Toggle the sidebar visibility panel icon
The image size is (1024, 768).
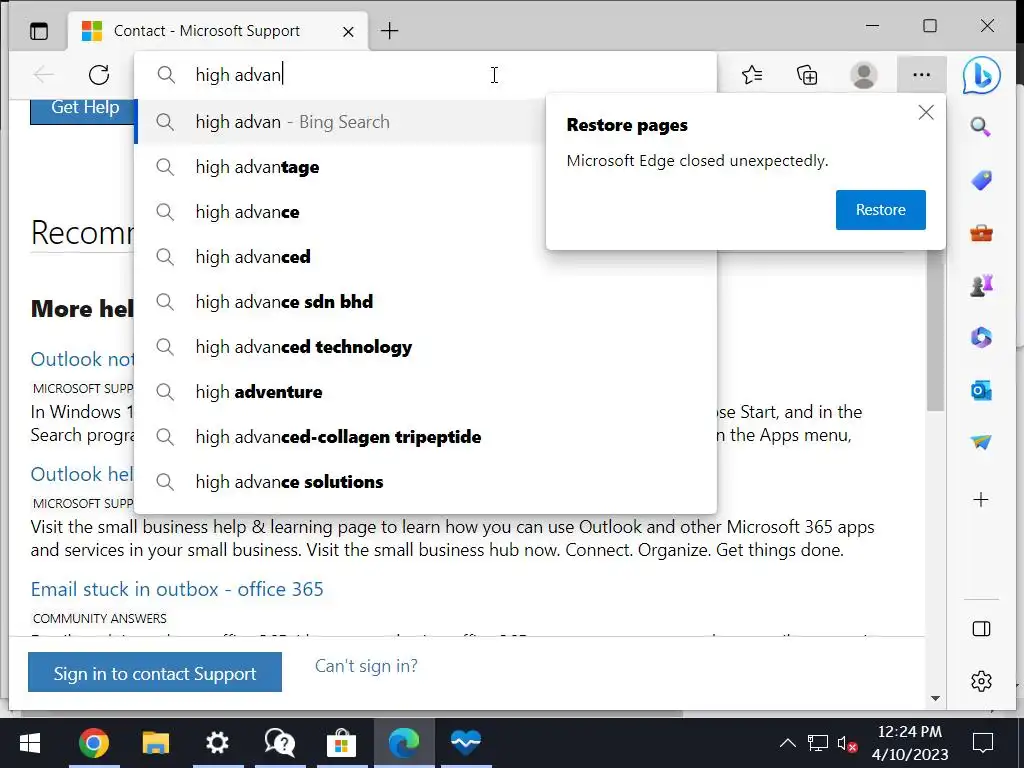click(x=981, y=629)
